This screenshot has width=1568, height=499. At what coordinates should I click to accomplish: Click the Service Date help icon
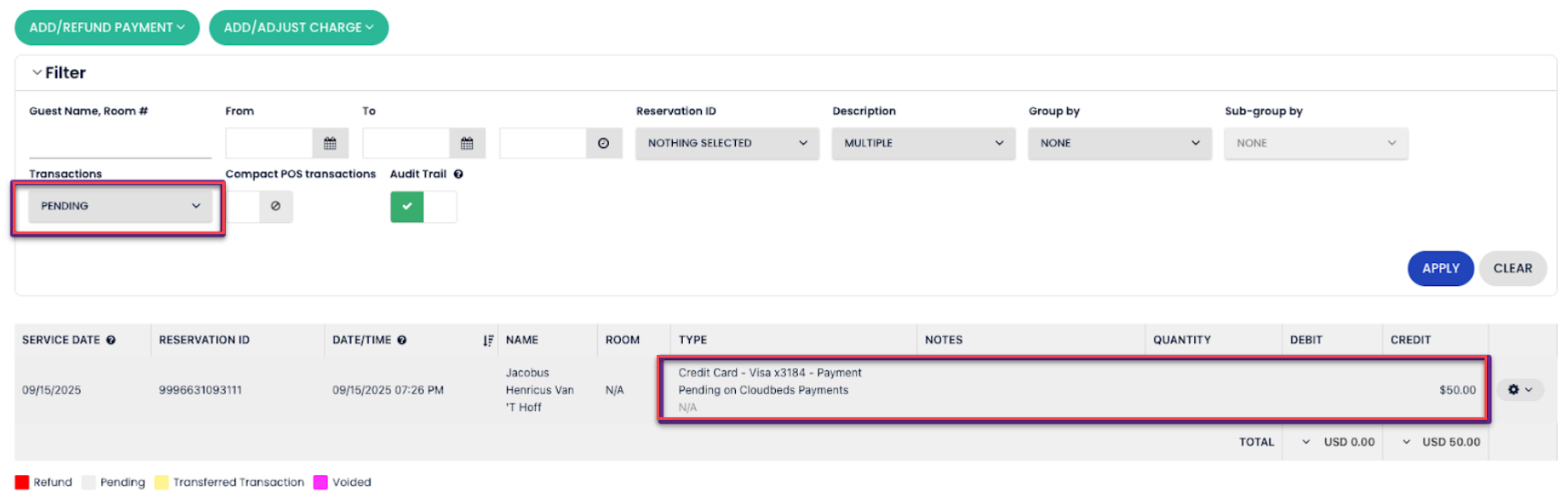[111, 340]
